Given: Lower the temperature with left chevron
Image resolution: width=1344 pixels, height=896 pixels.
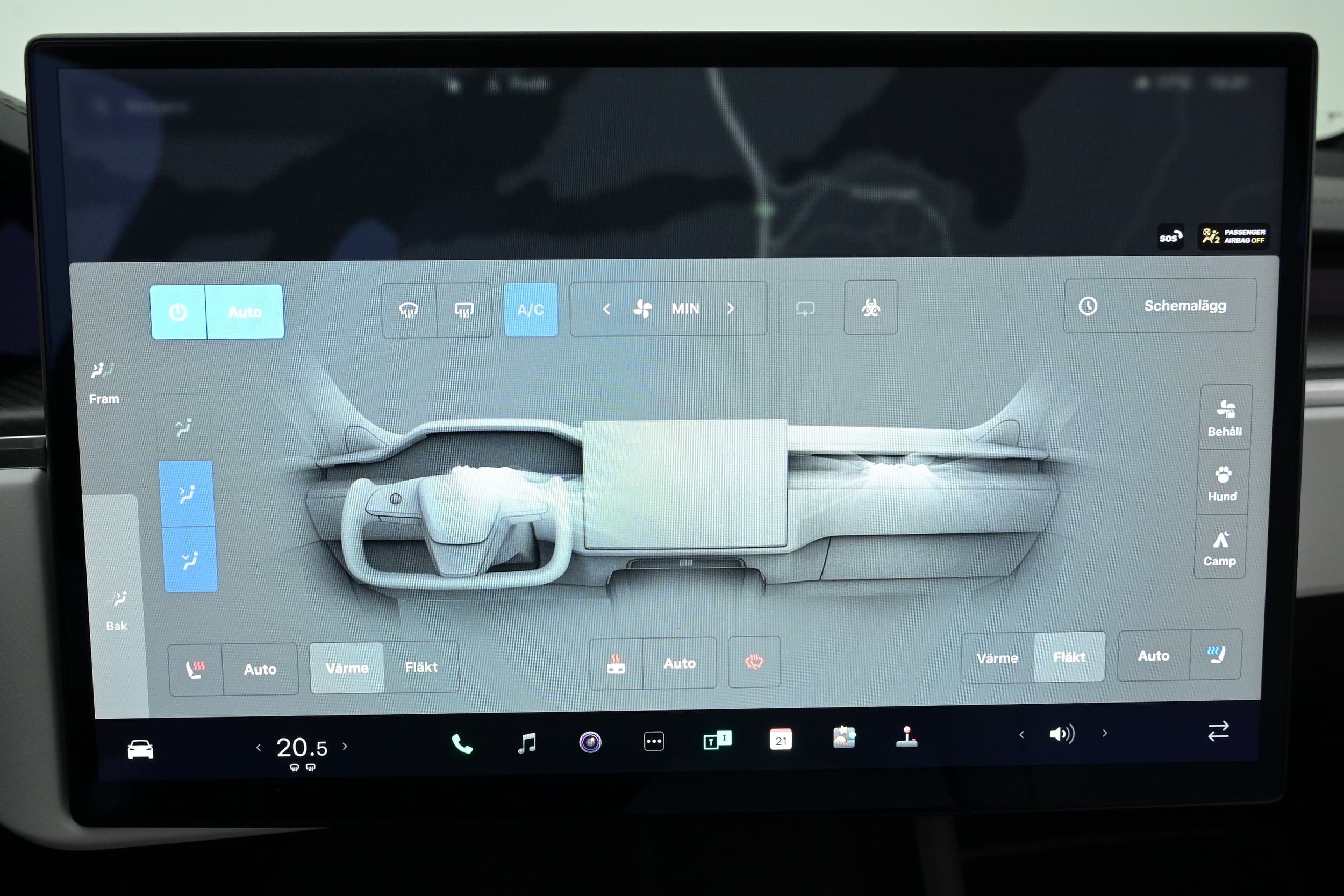Looking at the screenshot, I should point(258,748).
